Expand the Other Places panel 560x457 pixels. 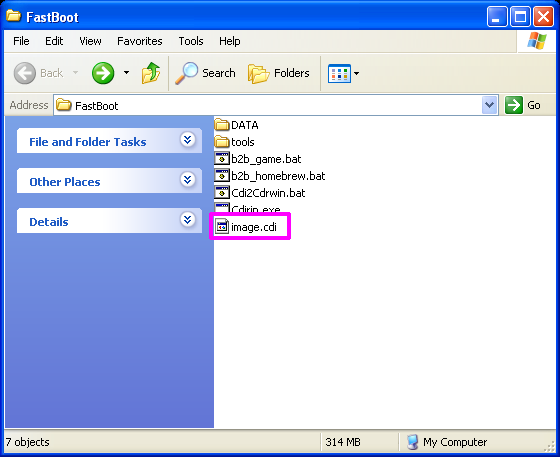(x=188, y=180)
